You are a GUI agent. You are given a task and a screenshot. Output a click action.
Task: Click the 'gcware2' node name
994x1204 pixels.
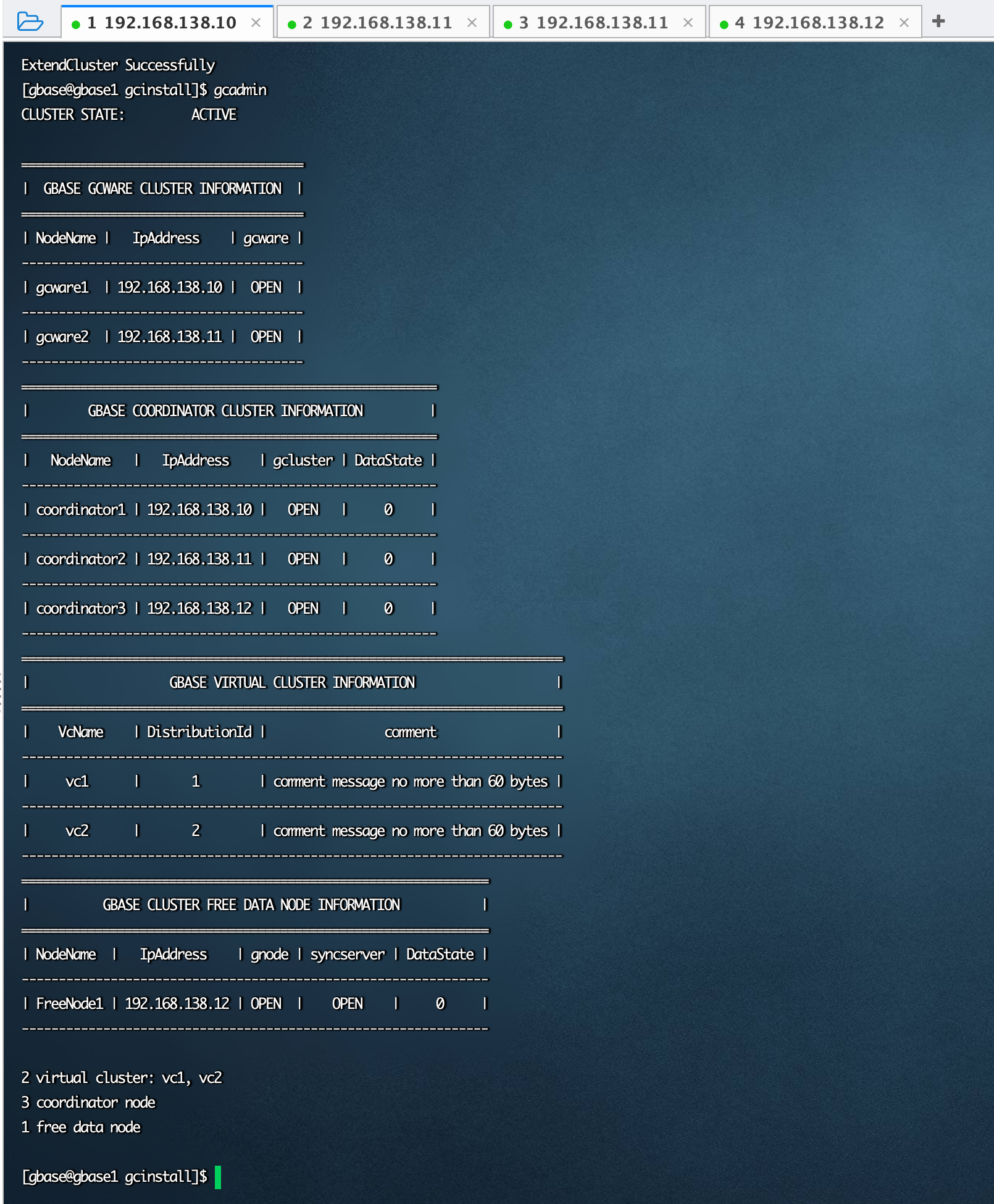[x=62, y=337]
